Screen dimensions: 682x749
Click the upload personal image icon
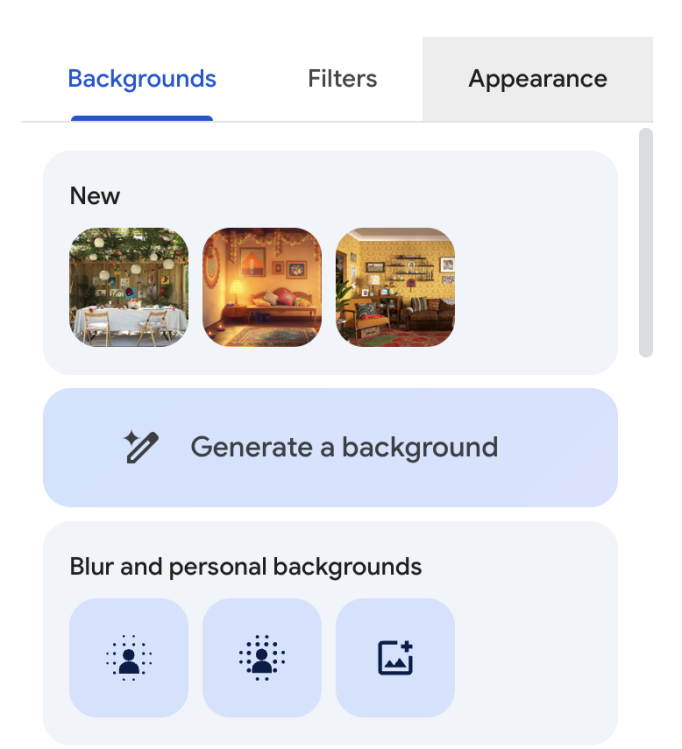[x=395, y=657]
